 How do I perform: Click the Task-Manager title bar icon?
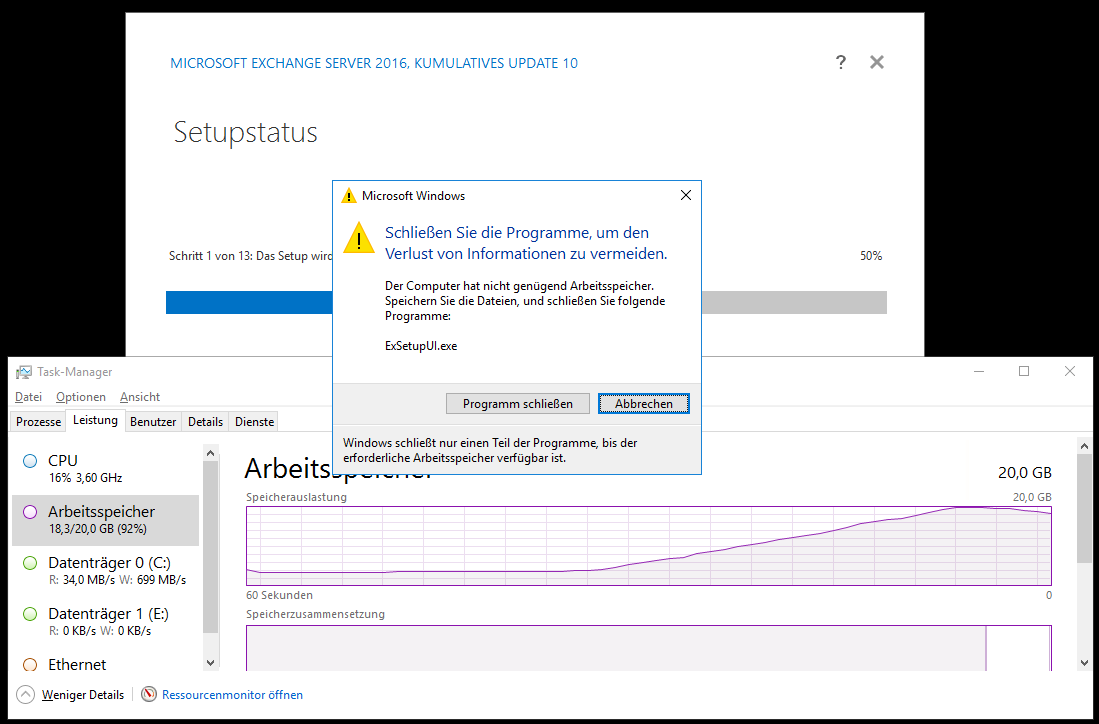pos(25,372)
